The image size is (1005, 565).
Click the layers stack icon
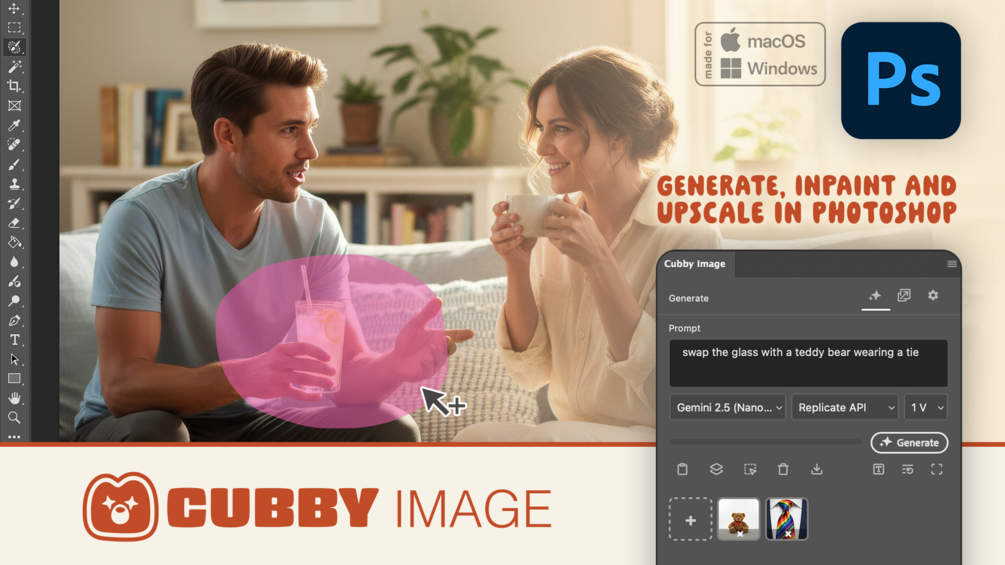click(x=716, y=469)
